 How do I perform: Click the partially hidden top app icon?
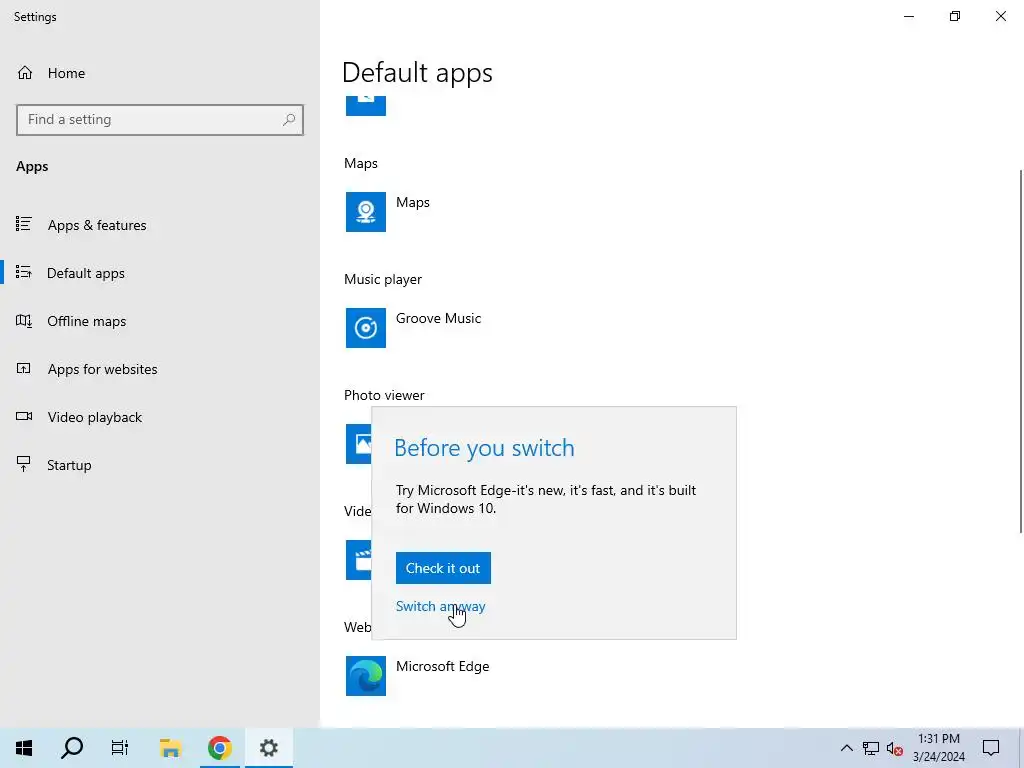(366, 106)
